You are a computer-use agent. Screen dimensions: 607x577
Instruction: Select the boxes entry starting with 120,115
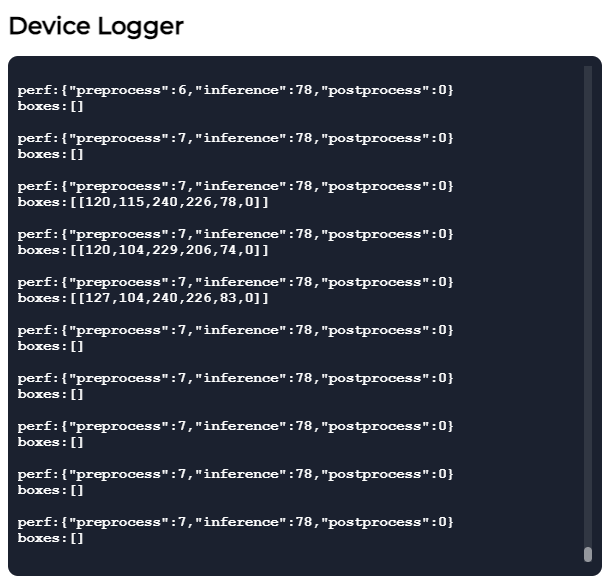point(143,202)
